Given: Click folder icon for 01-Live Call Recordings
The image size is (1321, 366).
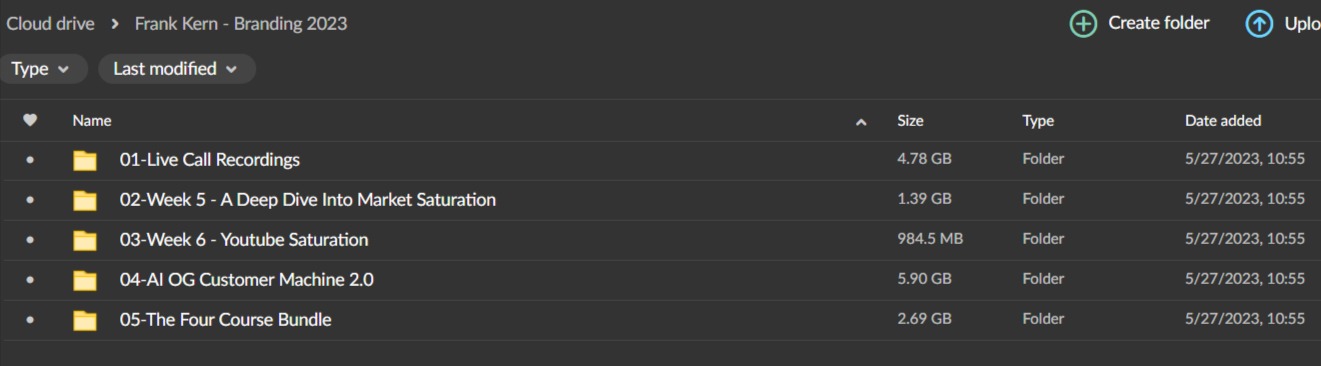Looking at the screenshot, I should click(x=85, y=160).
